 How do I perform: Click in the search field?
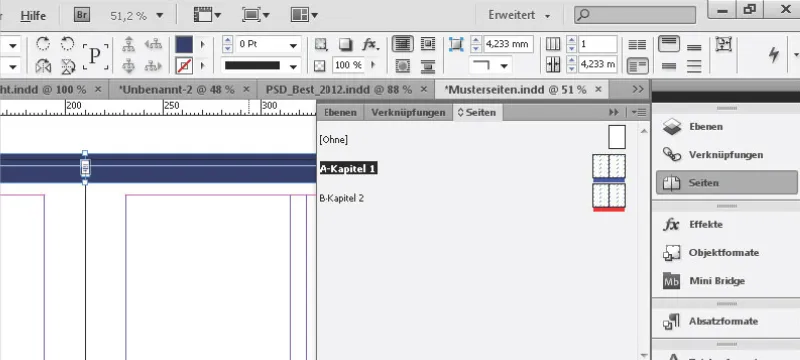pyautogui.click(x=635, y=15)
